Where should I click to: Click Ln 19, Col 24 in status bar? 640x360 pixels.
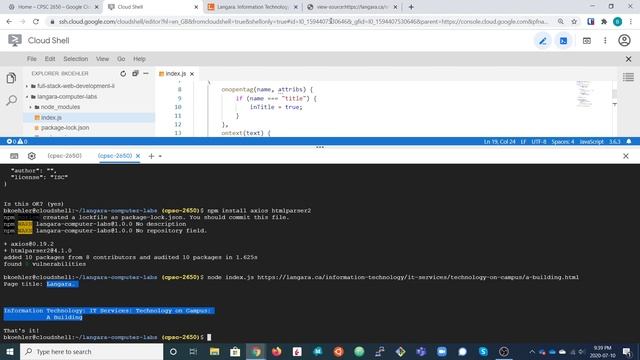click(x=500, y=142)
